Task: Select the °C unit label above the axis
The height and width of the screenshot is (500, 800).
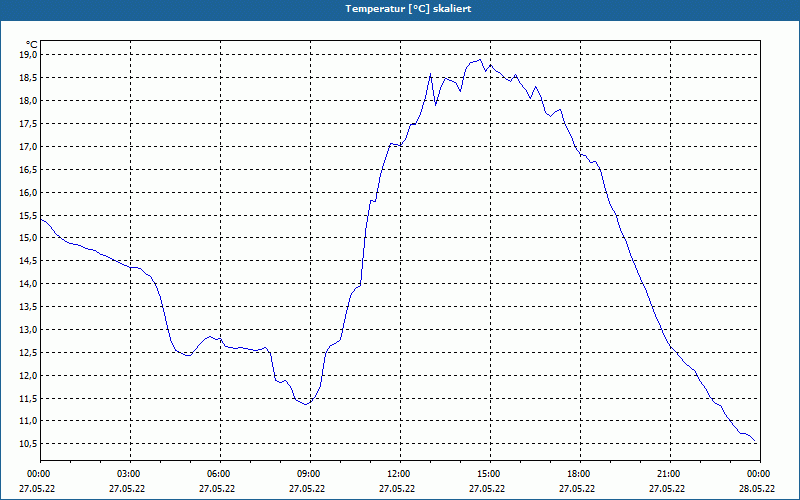Action: click(x=32, y=45)
